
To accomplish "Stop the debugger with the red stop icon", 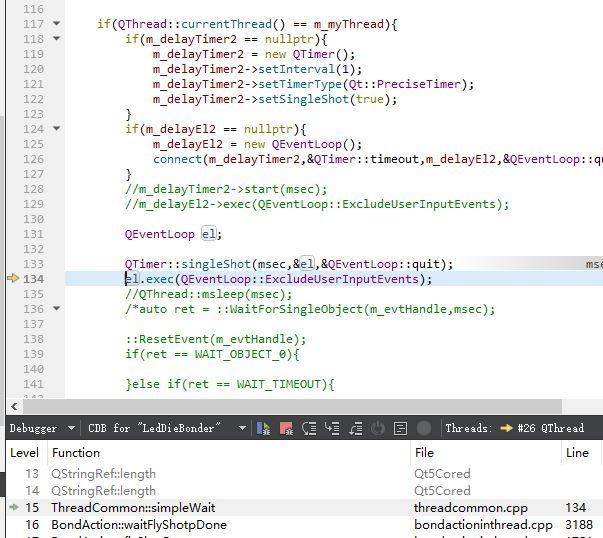I will 287,428.
